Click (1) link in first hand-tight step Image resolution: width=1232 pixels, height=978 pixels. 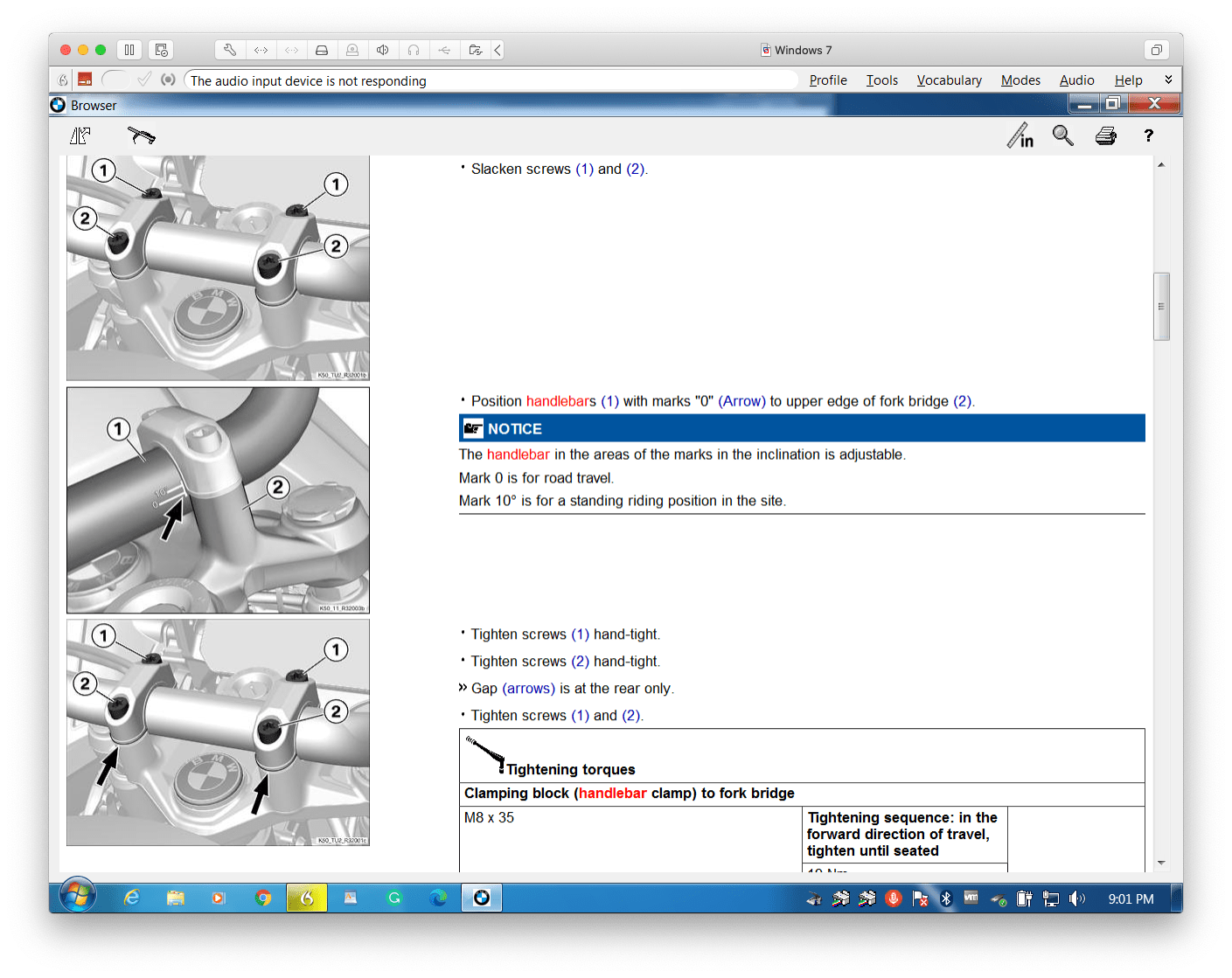pyautogui.click(x=581, y=635)
